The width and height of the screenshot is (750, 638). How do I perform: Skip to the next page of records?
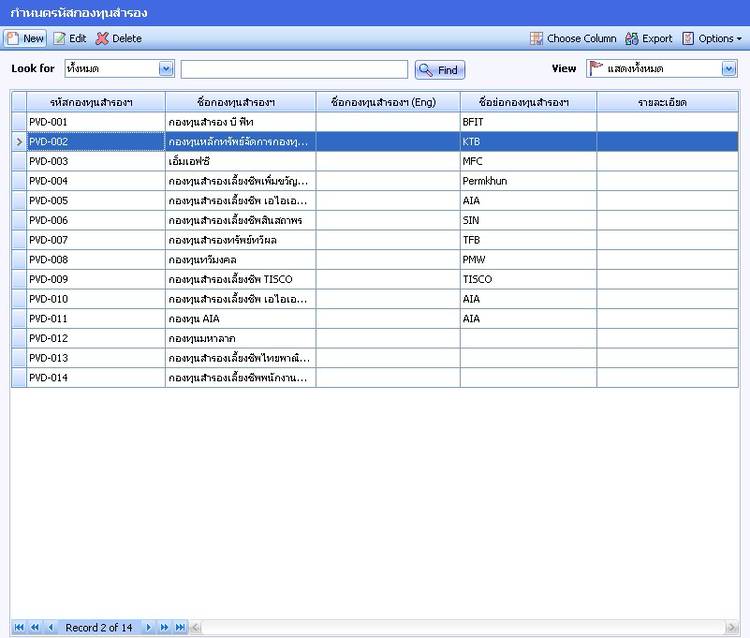click(164, 628)
